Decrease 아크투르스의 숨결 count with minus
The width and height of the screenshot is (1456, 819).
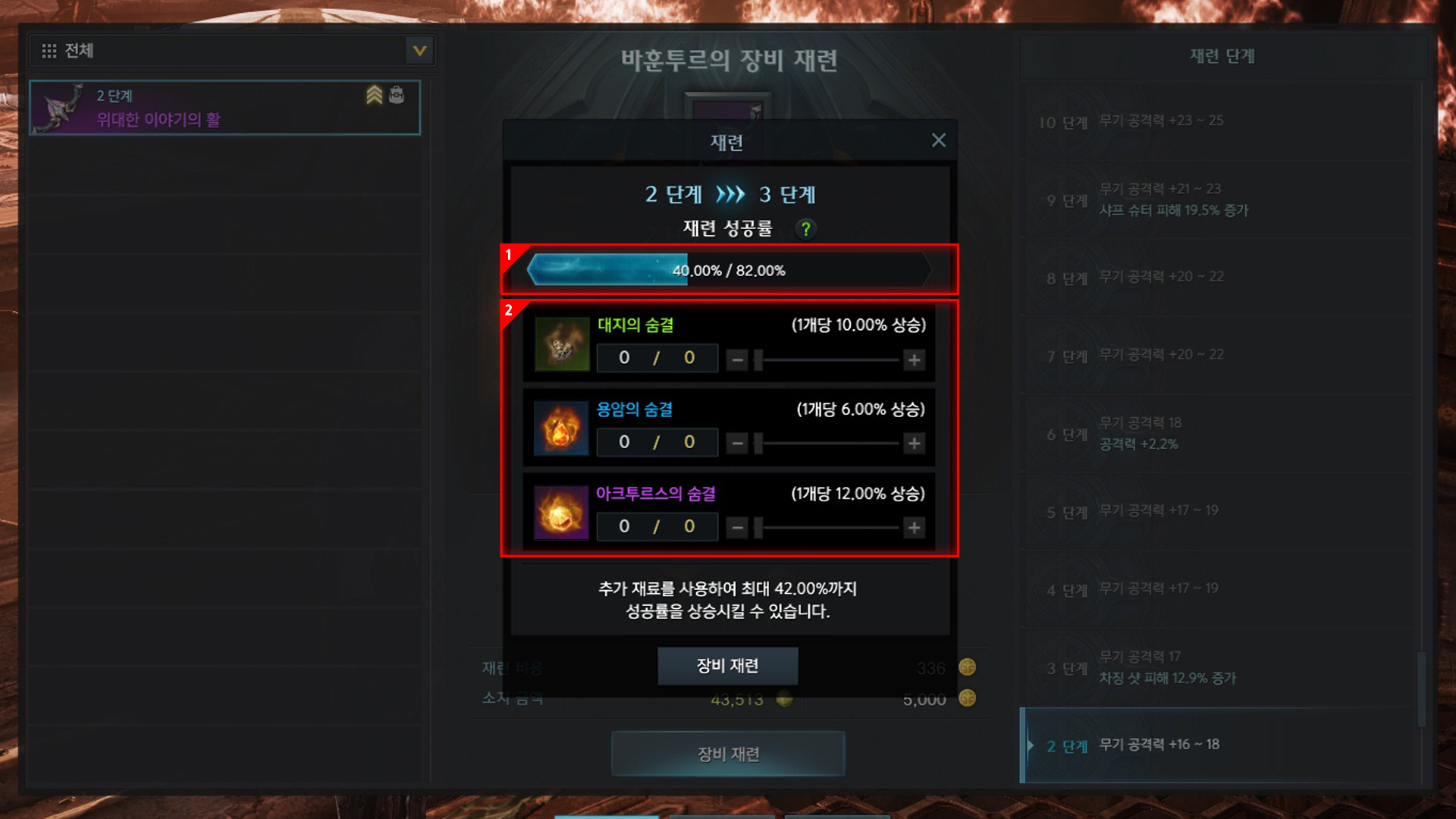tap(737, 527)
